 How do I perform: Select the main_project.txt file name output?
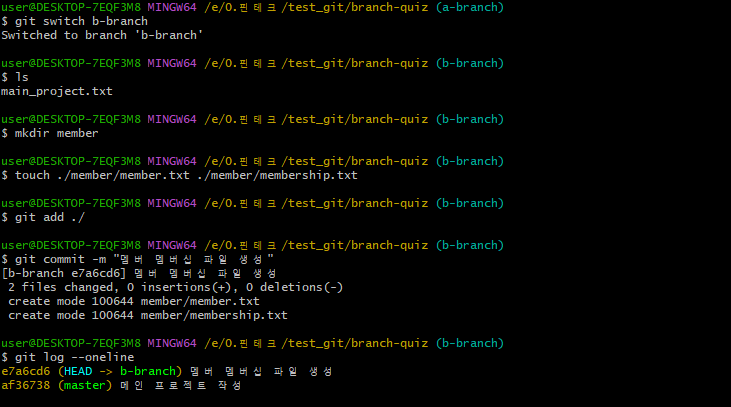click(57, 91)
